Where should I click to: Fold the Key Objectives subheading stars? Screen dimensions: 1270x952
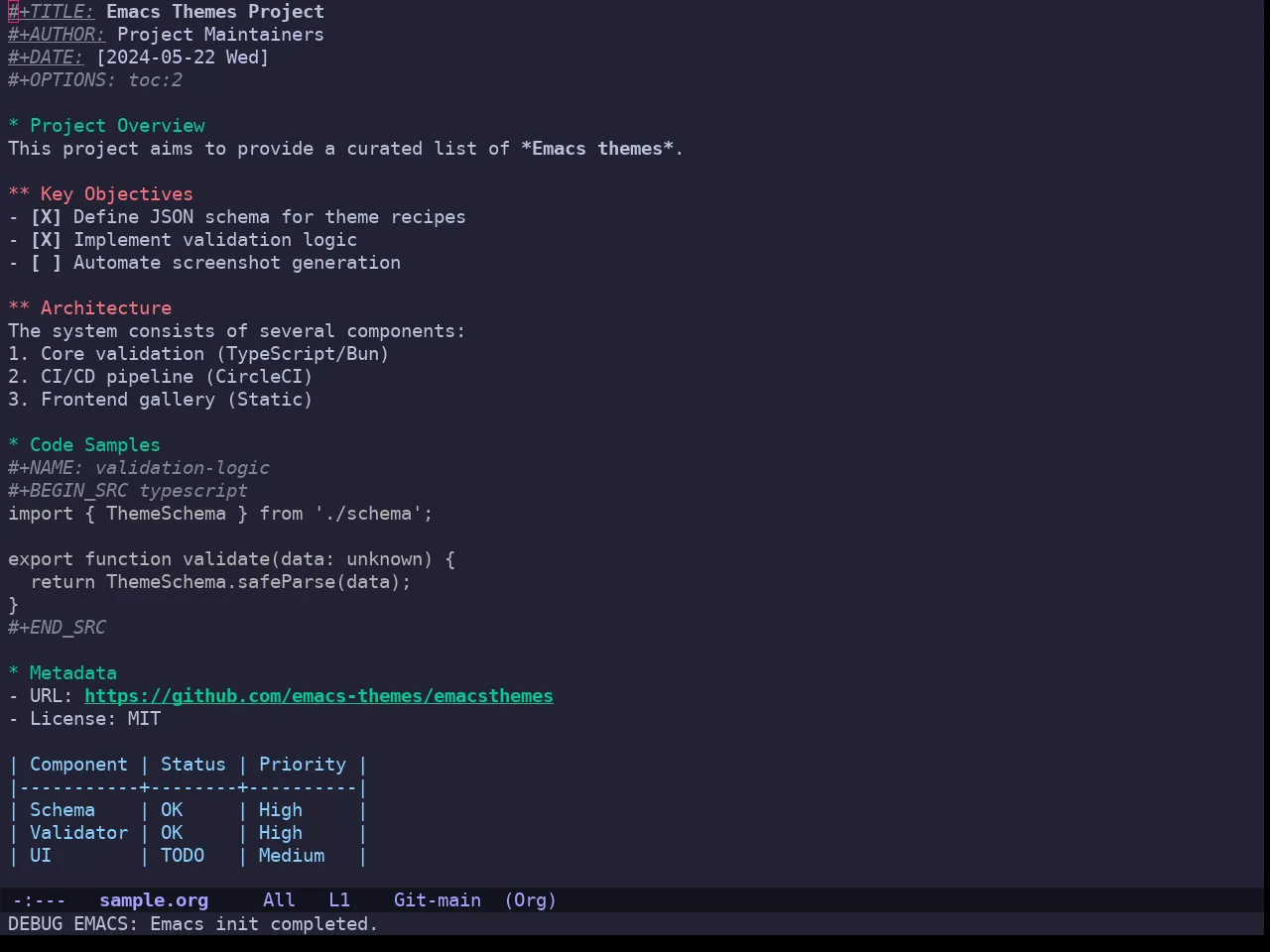(x=19, y=194)
